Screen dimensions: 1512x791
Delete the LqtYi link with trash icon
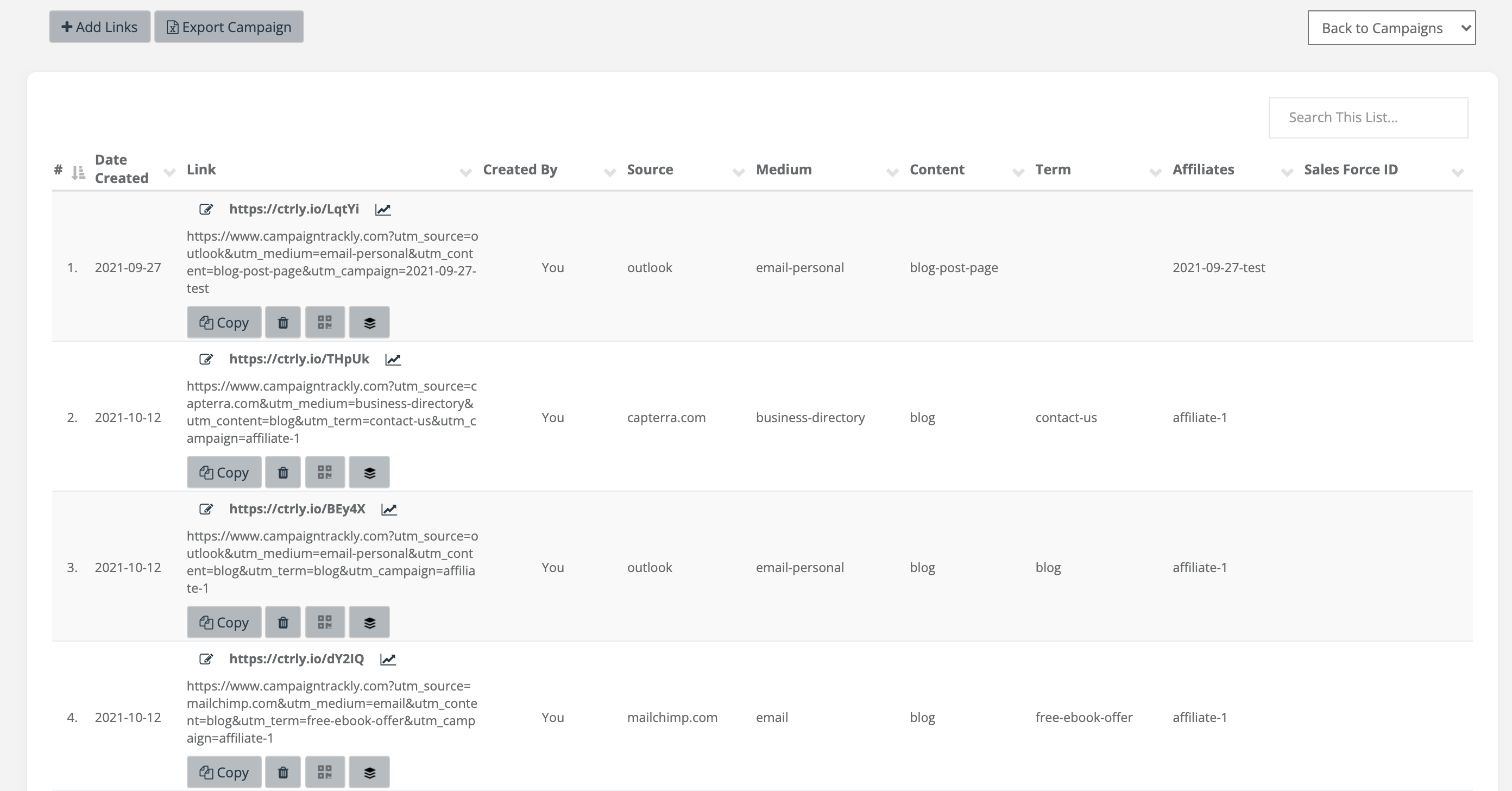pos(283,322)
